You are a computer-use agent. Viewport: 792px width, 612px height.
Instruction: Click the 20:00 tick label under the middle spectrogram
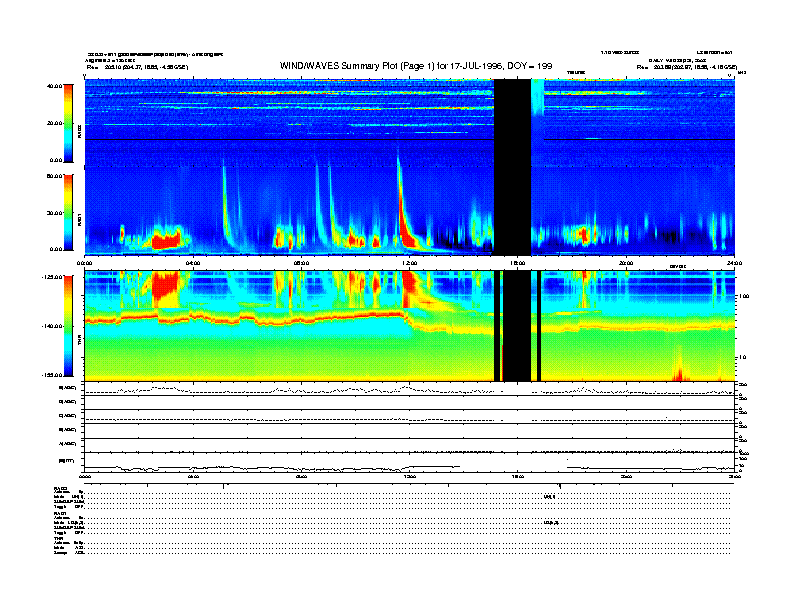(626, 263)
